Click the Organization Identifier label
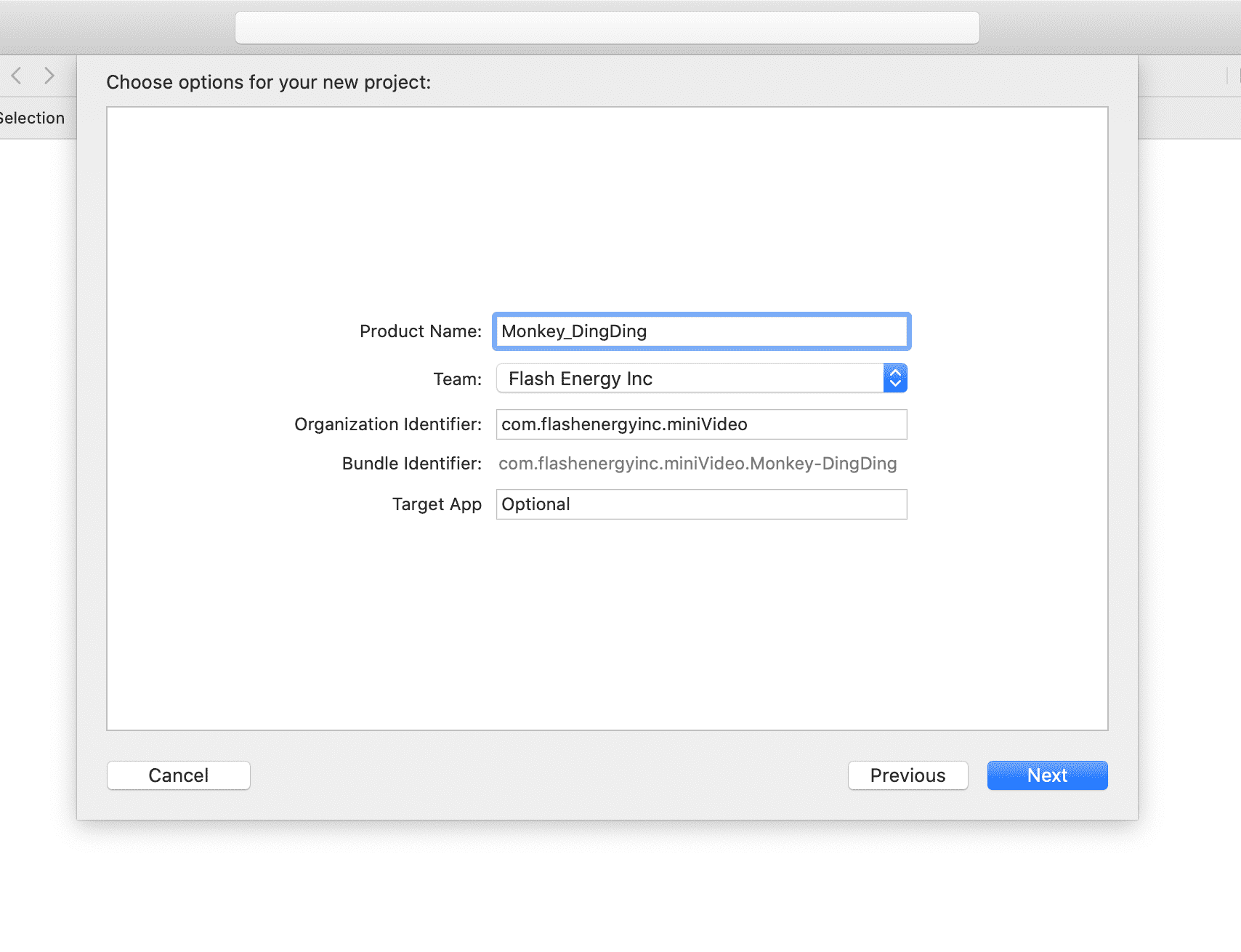Image resolution: width=1241 pixels, height=952 pixels. tap(388, 424)
